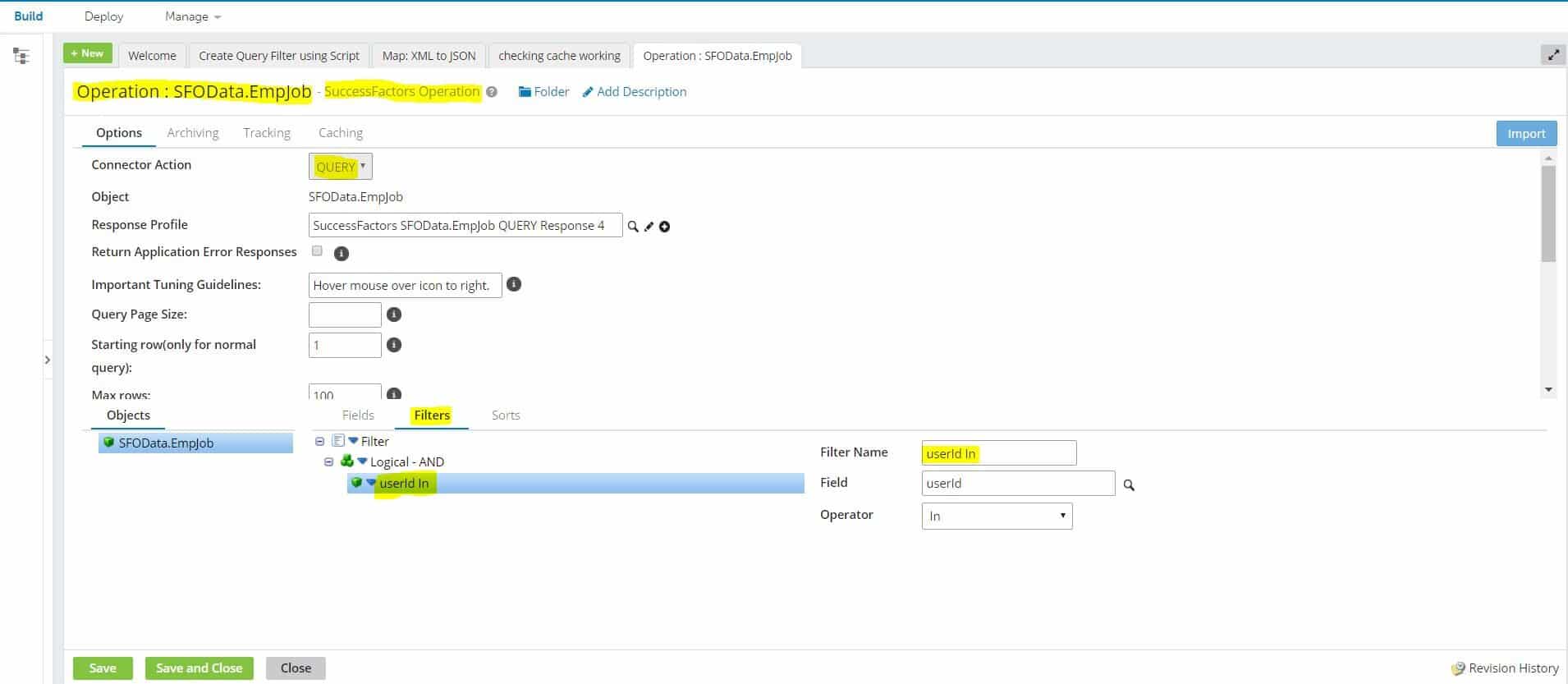
Task: Click the Response Profile search magnifier icon
Action: pos(633,227)
